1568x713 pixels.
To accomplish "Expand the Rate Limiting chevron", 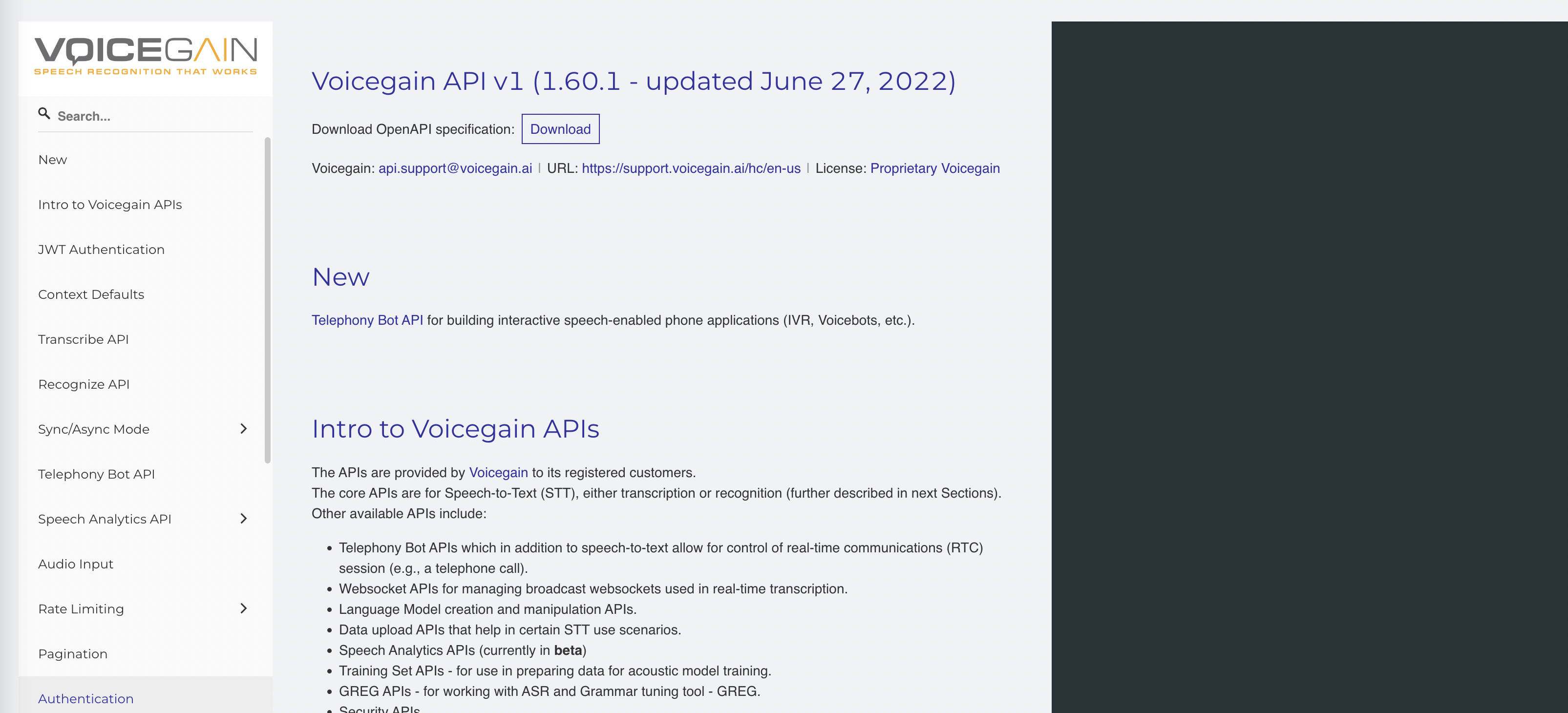I will coord(243,608).
